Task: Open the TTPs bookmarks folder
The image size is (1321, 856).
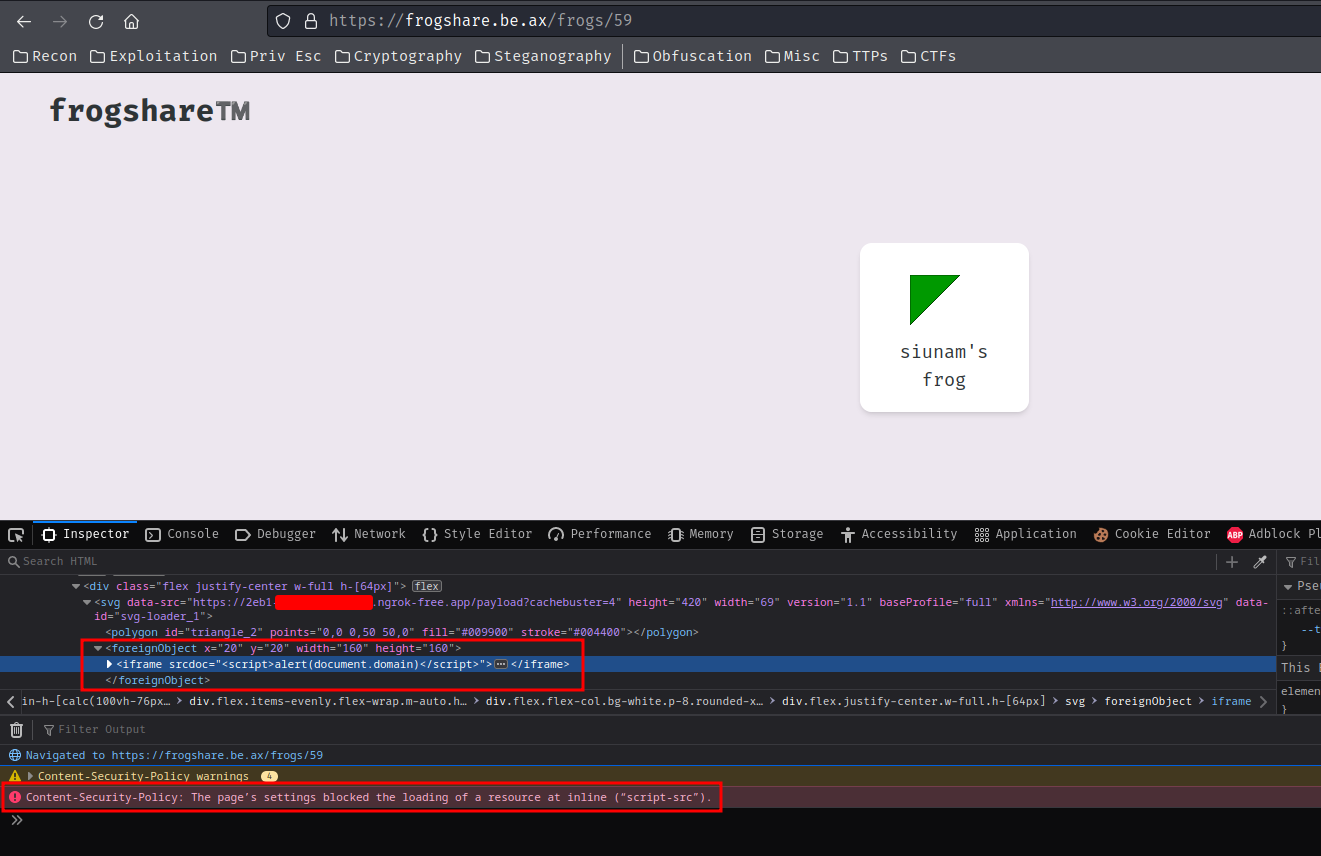Action: (x=860, y=56)
